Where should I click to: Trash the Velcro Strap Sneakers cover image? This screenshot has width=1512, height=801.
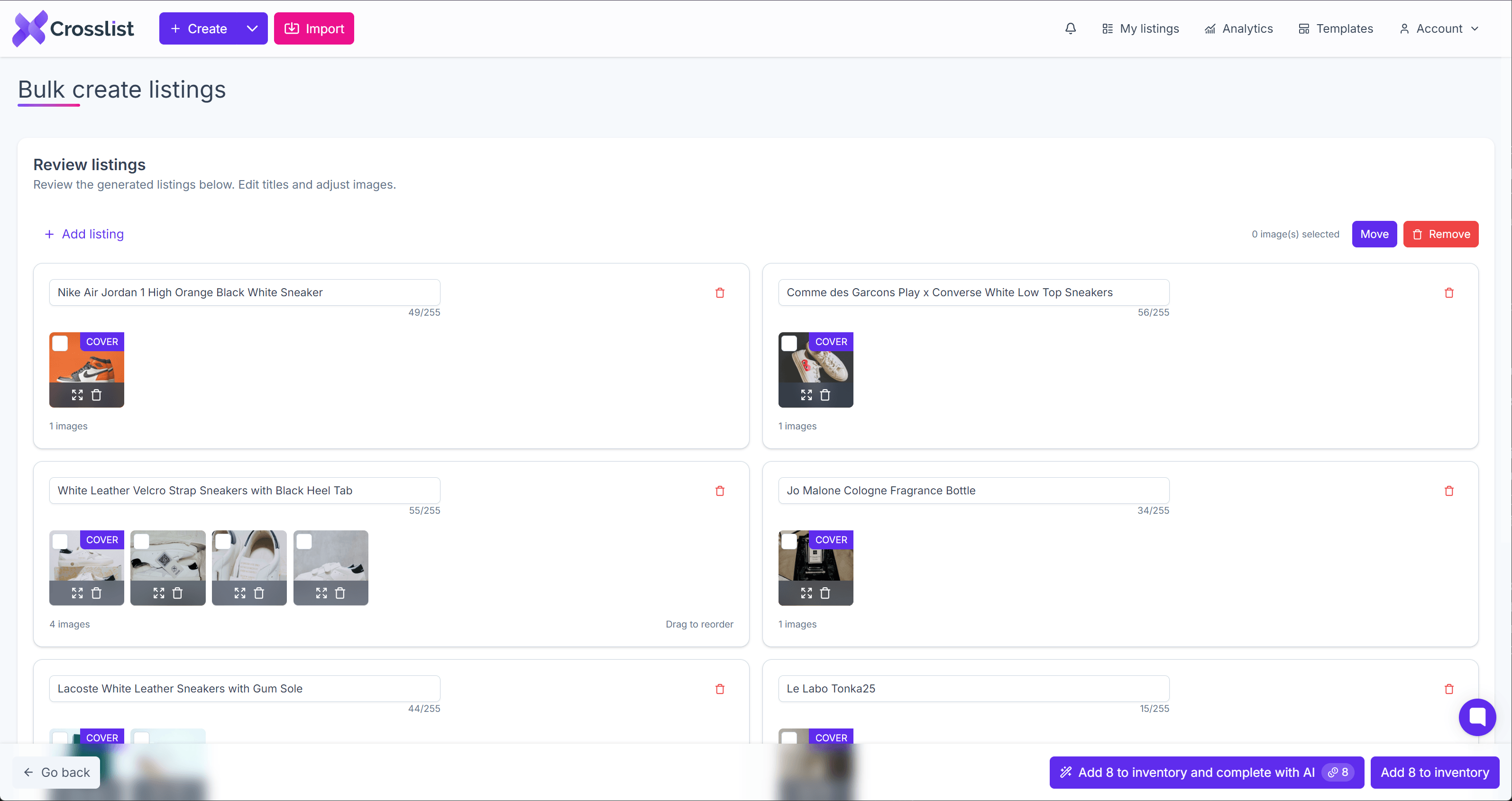(x=96, y=593)
